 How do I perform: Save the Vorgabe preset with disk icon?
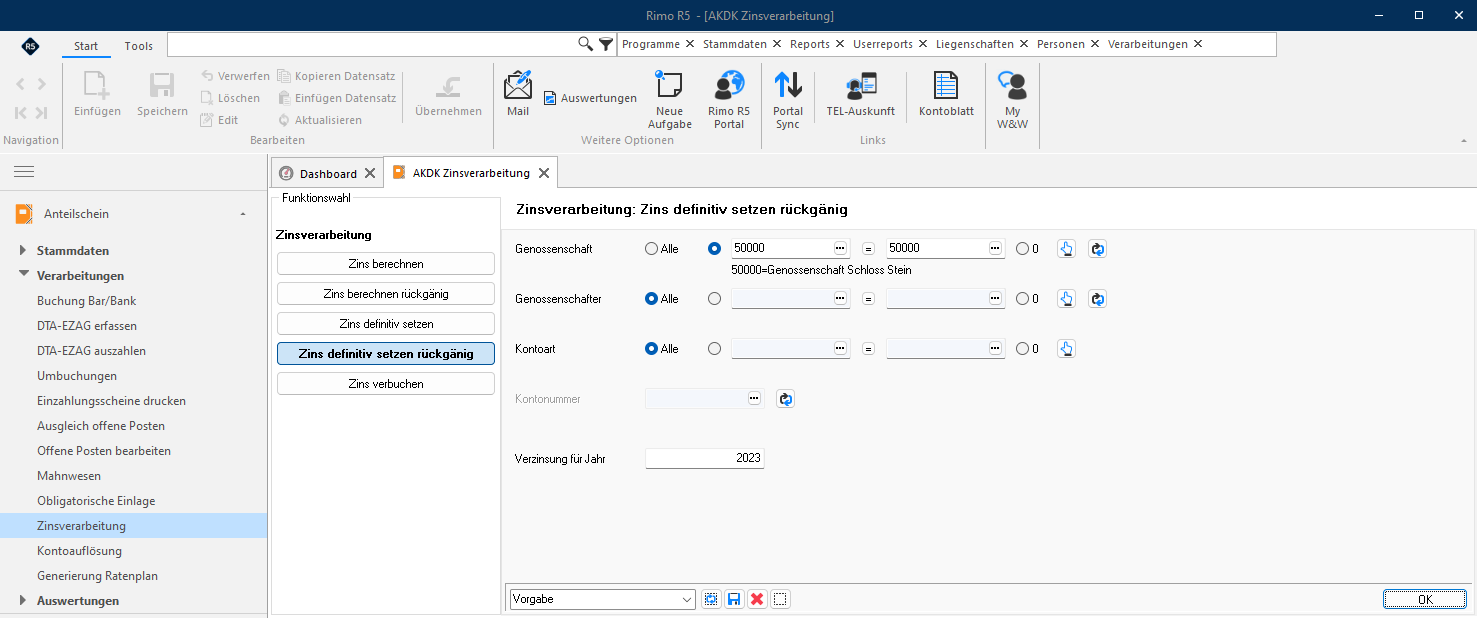(734, 599)
